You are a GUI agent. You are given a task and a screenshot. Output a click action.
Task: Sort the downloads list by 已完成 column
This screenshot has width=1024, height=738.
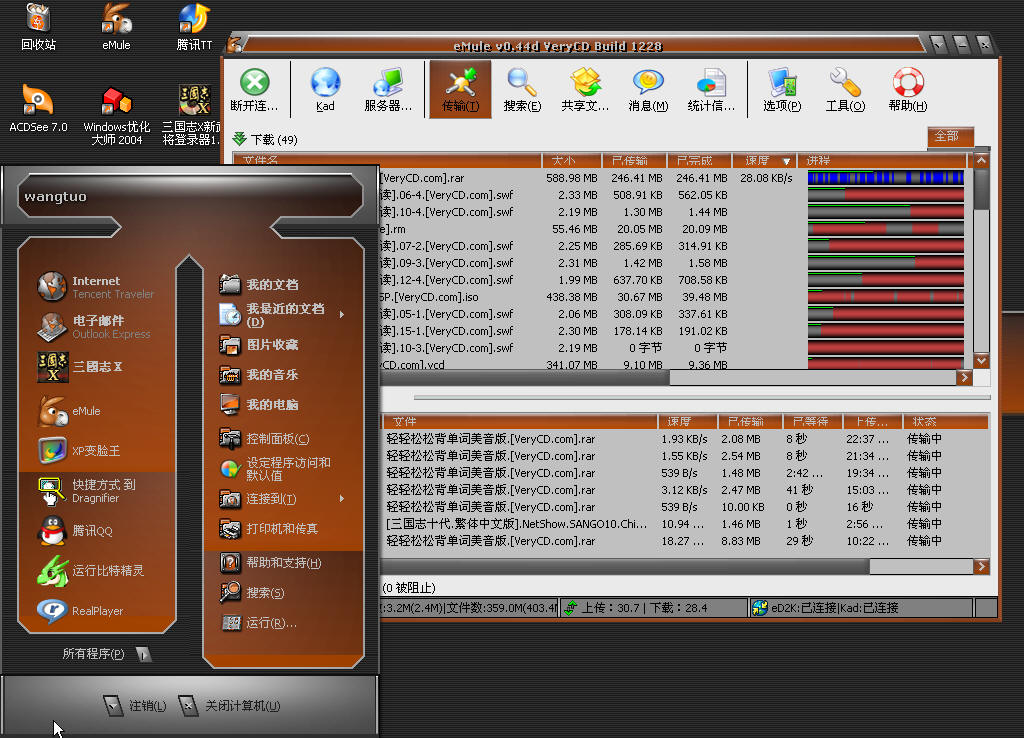coord(699,161)
